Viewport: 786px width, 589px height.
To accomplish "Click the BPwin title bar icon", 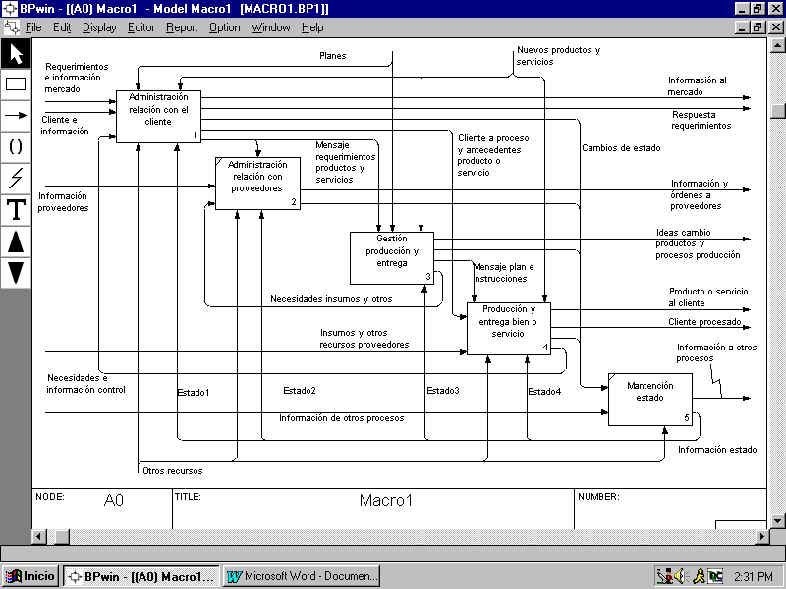I will tap(10, 9).
